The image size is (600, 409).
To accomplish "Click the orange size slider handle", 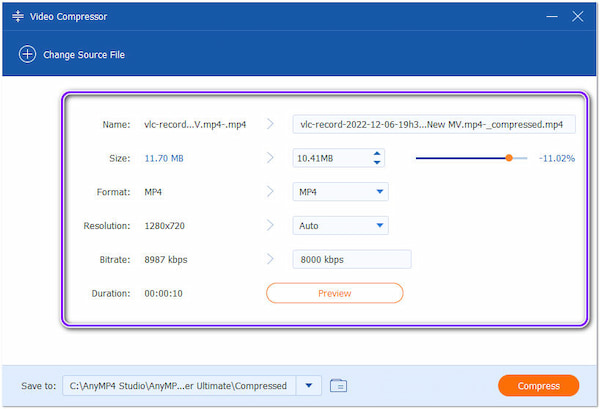I will (509, 158).
